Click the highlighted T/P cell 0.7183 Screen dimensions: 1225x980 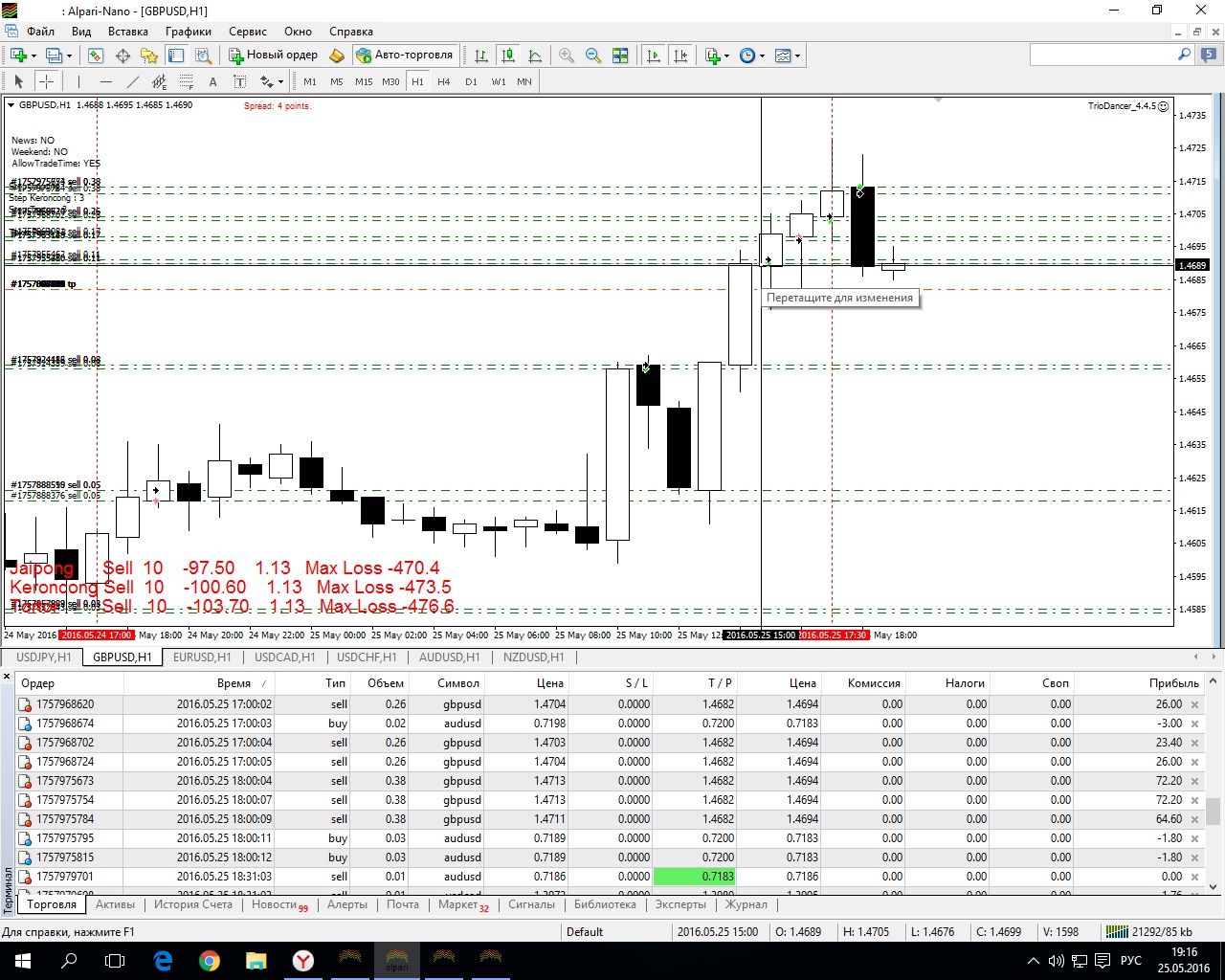pos(695,877)
